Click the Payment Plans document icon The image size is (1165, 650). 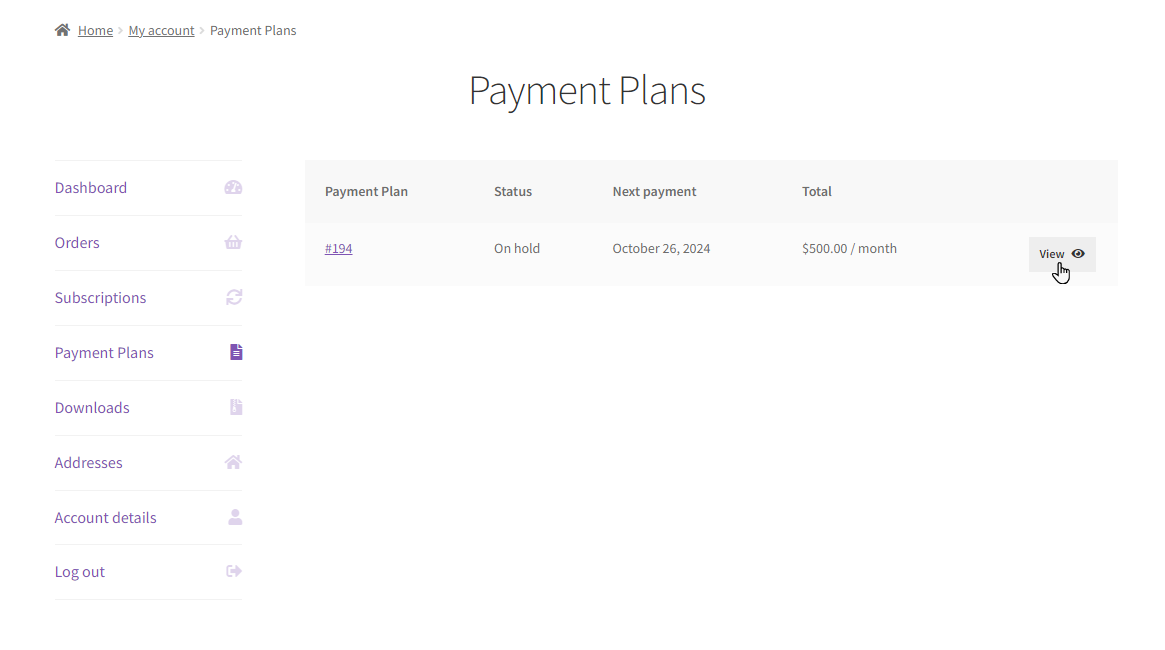coord(236,352)
